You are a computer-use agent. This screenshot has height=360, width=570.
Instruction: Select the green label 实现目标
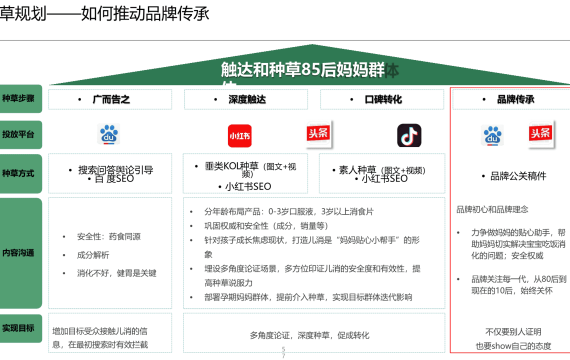click(x=20, y=328)
